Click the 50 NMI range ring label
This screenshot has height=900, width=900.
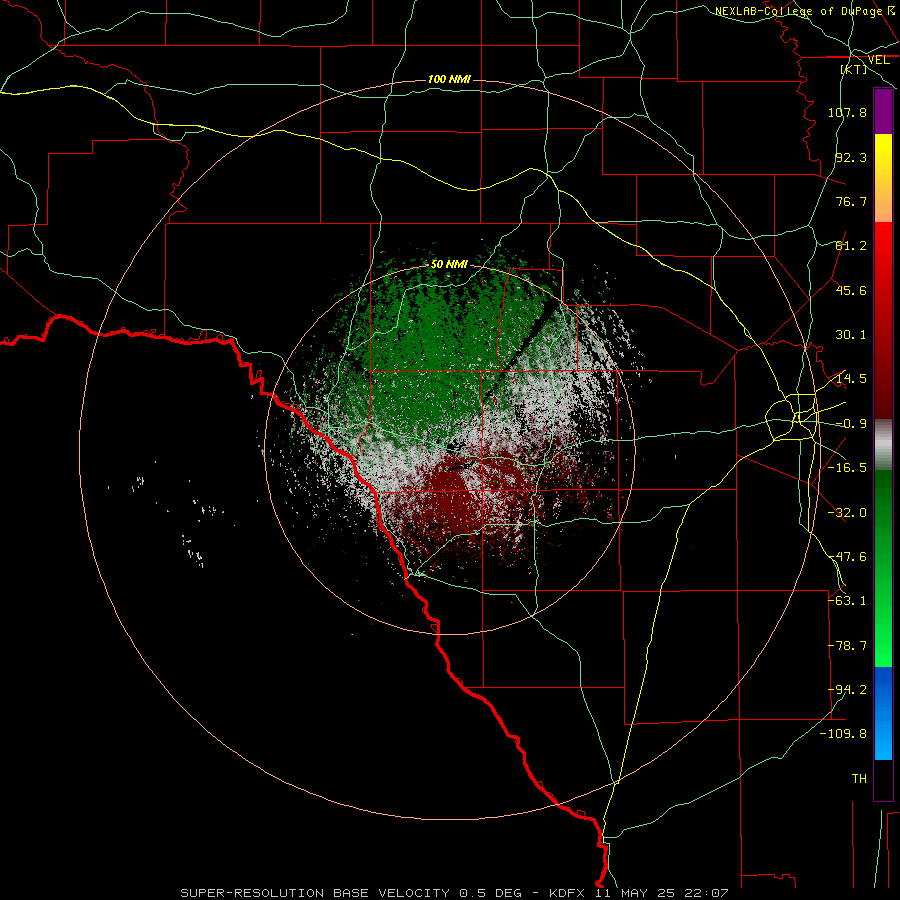click(449, 264)
